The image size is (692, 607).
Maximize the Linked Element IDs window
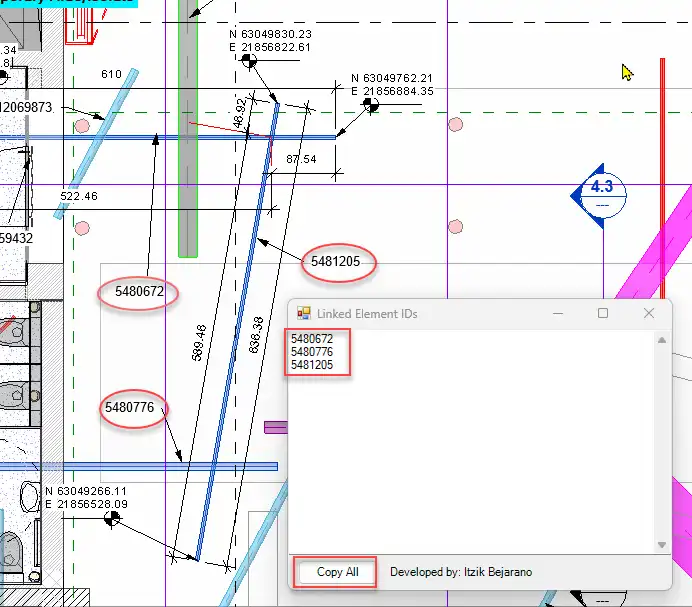point(603,313)
